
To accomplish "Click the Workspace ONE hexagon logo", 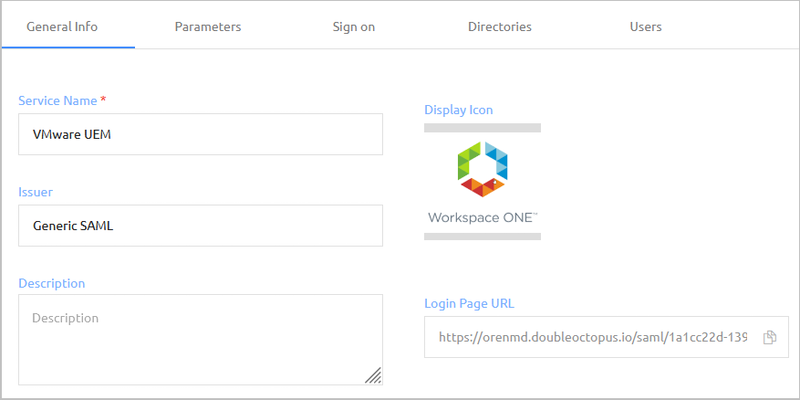I will tap(482, 169).
